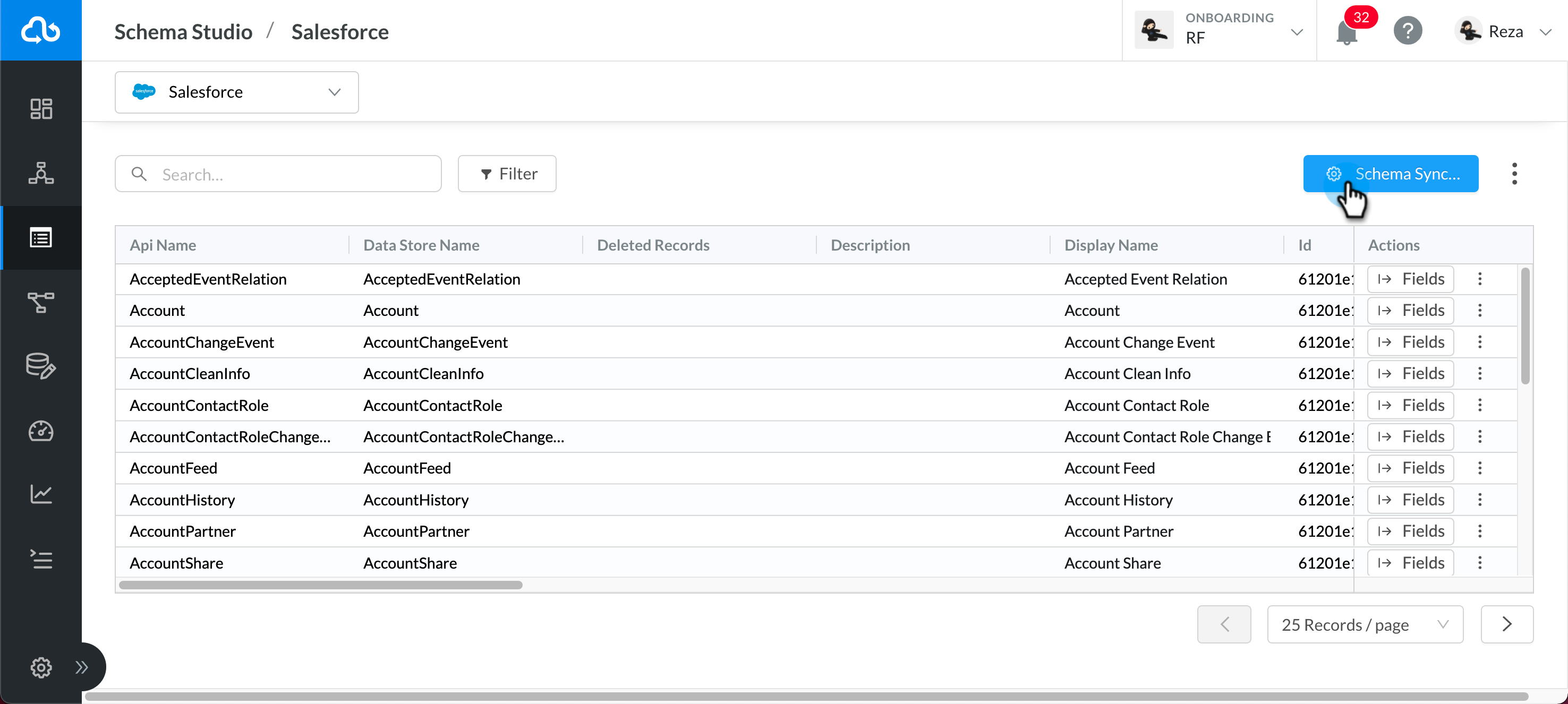Open the speedometer gauge sidebar icon

coord(41,431)
